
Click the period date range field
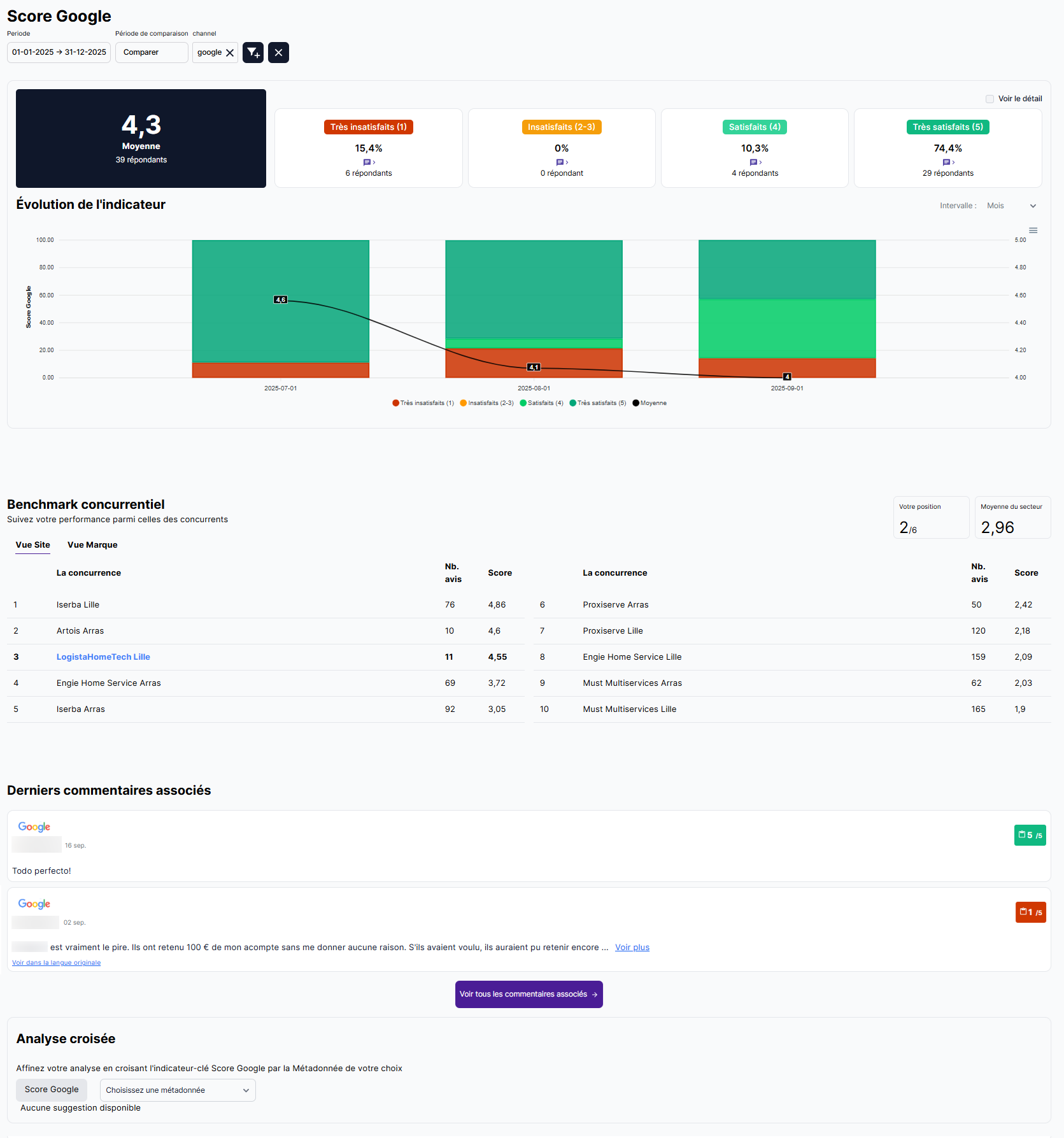click(59, 53)
